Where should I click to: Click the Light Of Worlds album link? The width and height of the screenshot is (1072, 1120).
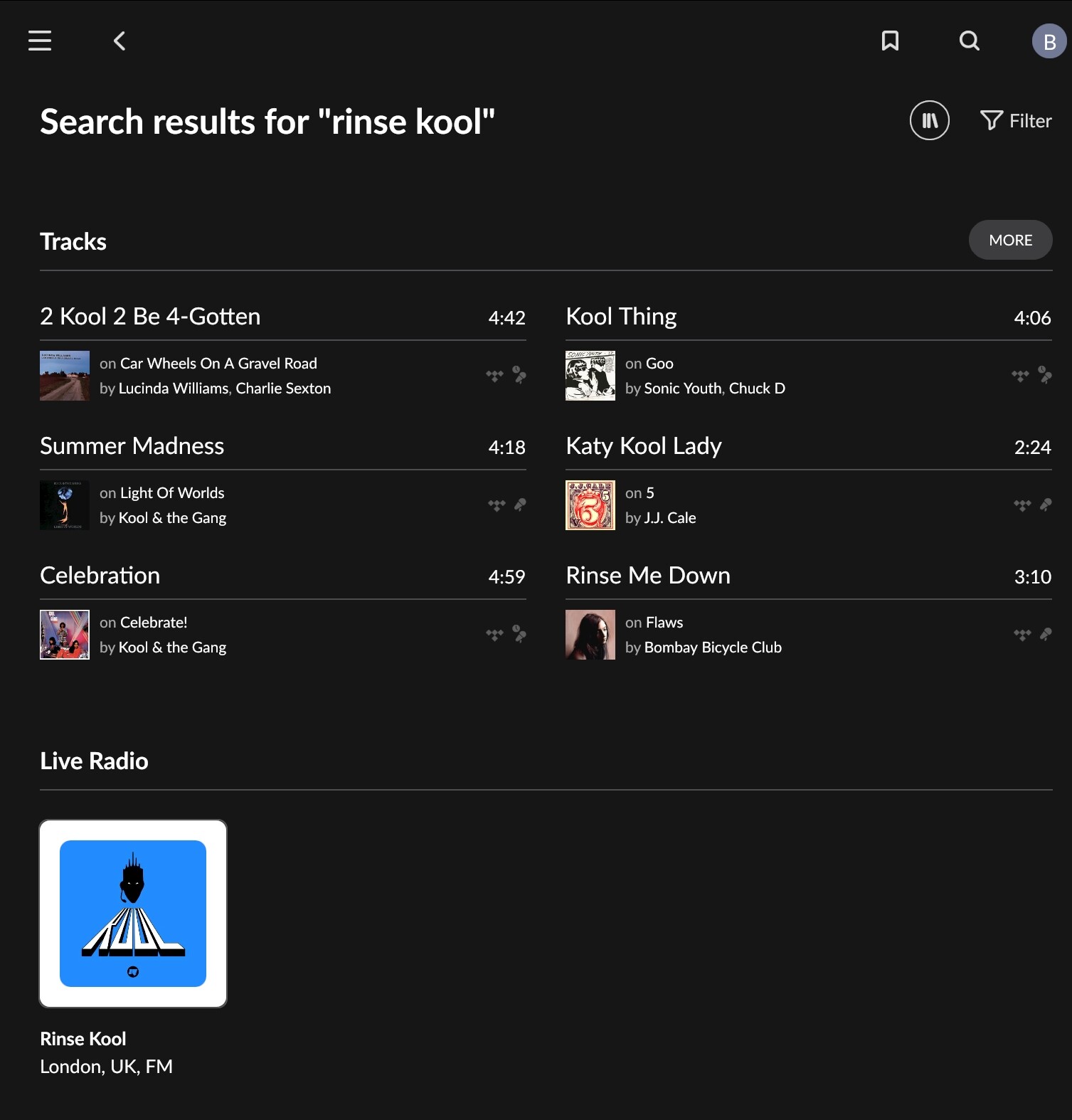(172, 493)
